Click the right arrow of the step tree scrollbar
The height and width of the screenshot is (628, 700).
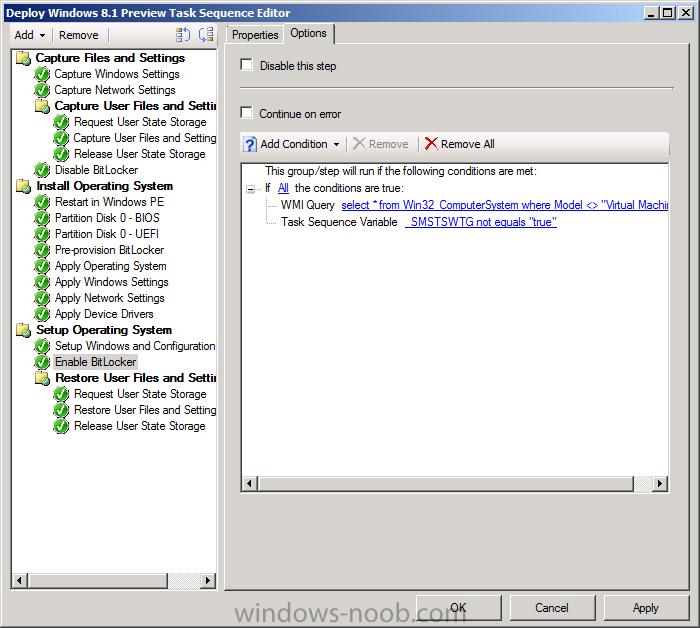[207, 580]
